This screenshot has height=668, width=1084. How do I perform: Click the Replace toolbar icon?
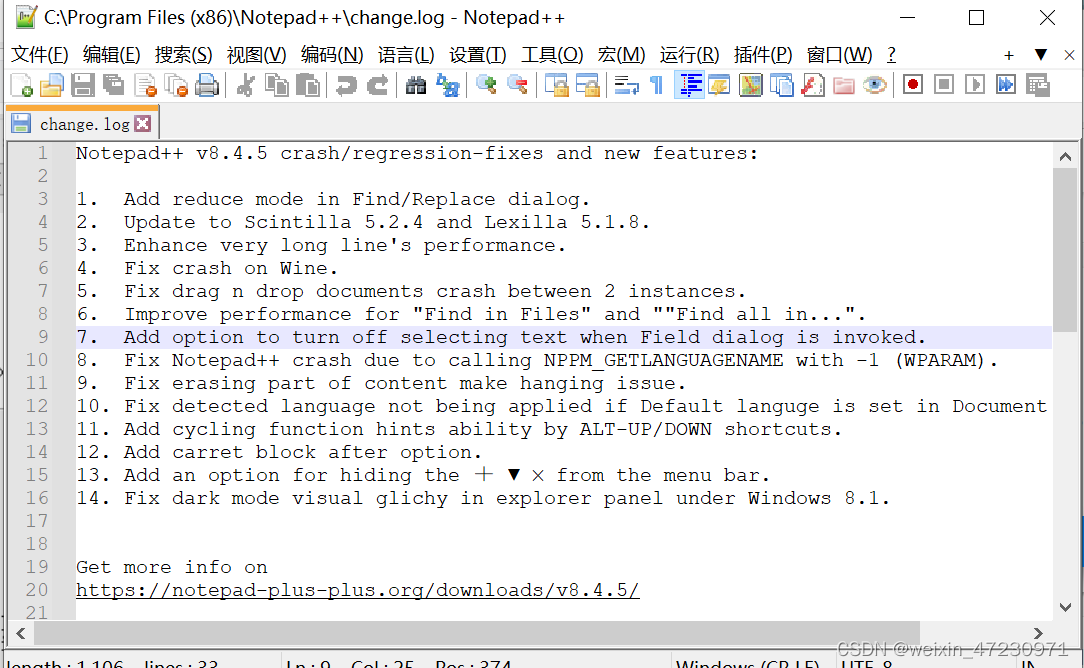point(447,85)
